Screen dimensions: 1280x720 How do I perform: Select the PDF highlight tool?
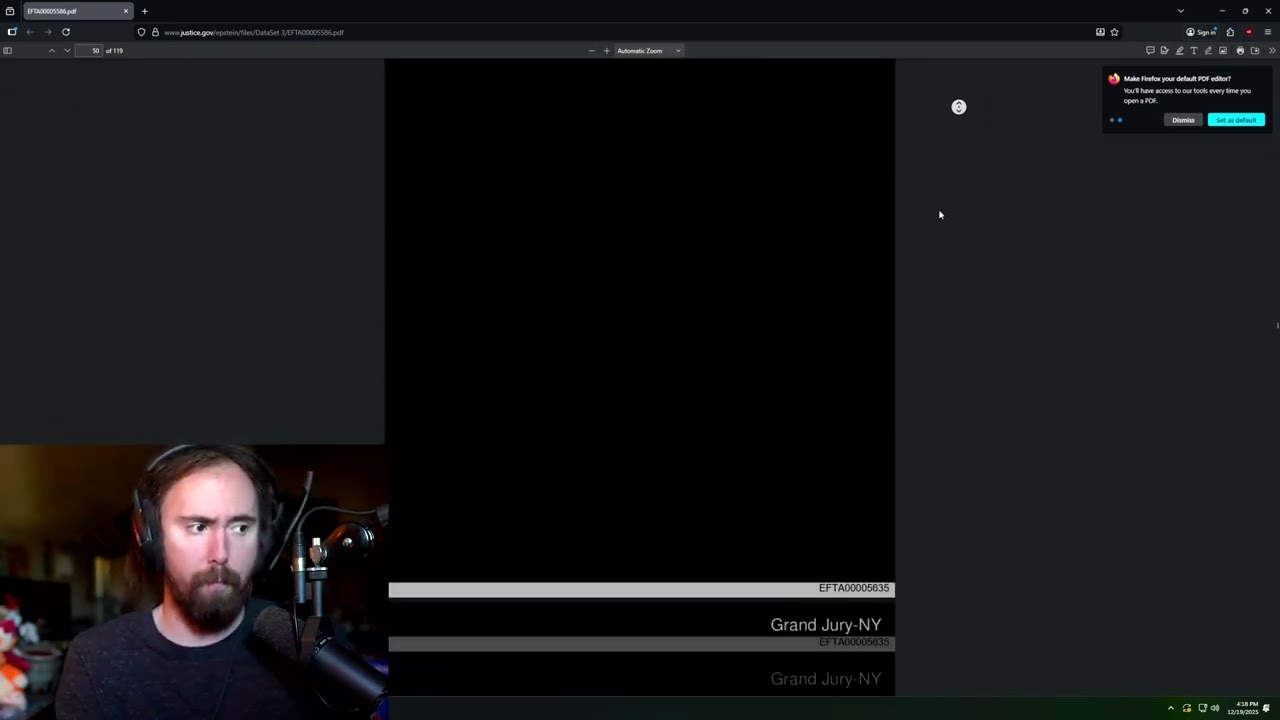pos(1179,50)
